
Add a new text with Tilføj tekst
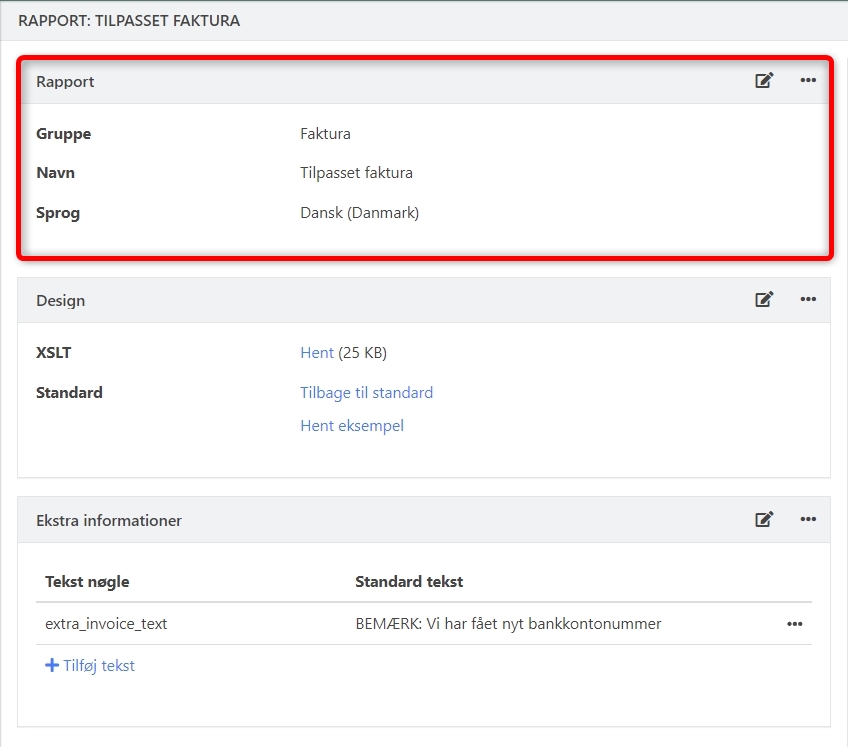point(90,666)
